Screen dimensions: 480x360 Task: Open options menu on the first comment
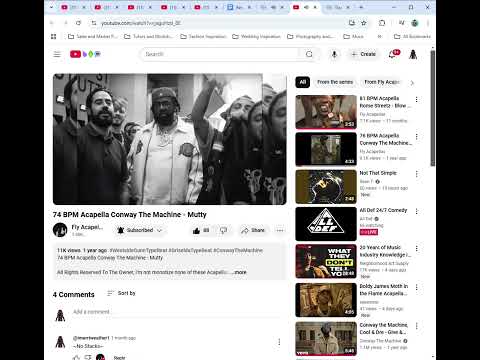click(279, 342)
